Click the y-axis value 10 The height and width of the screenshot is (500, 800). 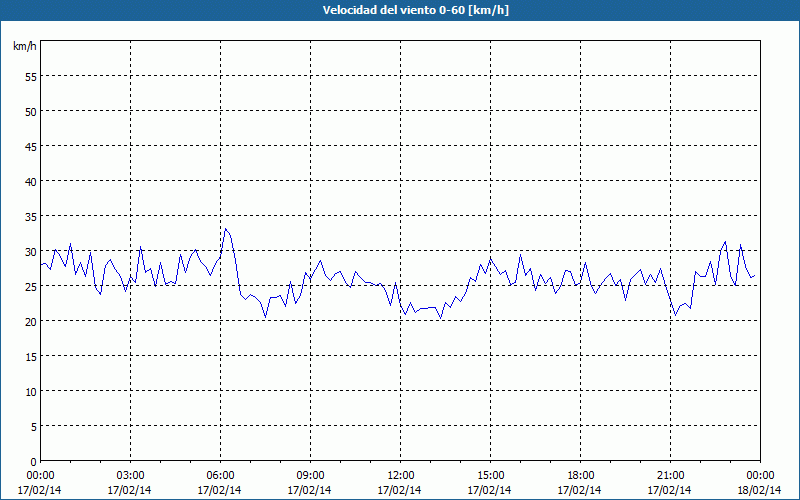pyautogui.click(x=31, y=392)
